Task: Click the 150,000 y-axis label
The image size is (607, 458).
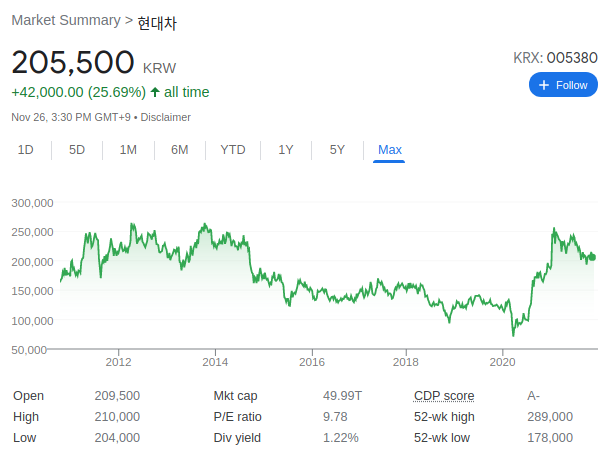Action: 33,291
